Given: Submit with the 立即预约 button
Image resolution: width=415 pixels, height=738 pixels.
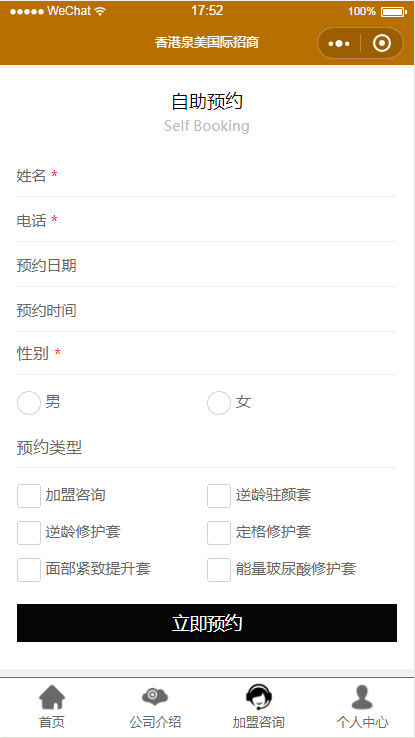Looking at the screenshot, I should pos(207,623).
